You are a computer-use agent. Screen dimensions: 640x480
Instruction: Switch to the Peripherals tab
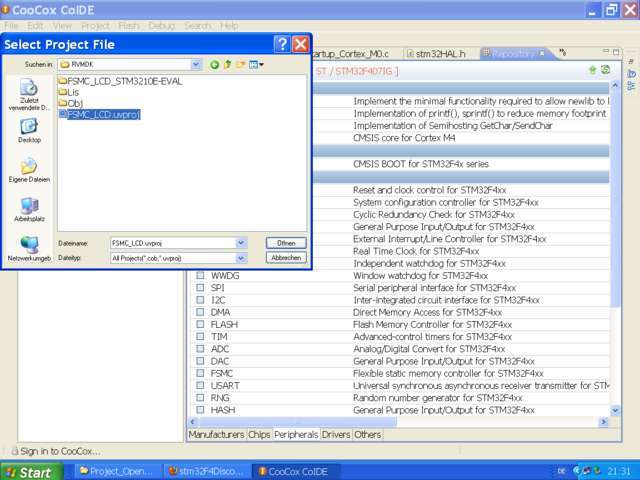click(x=296, y=435)
